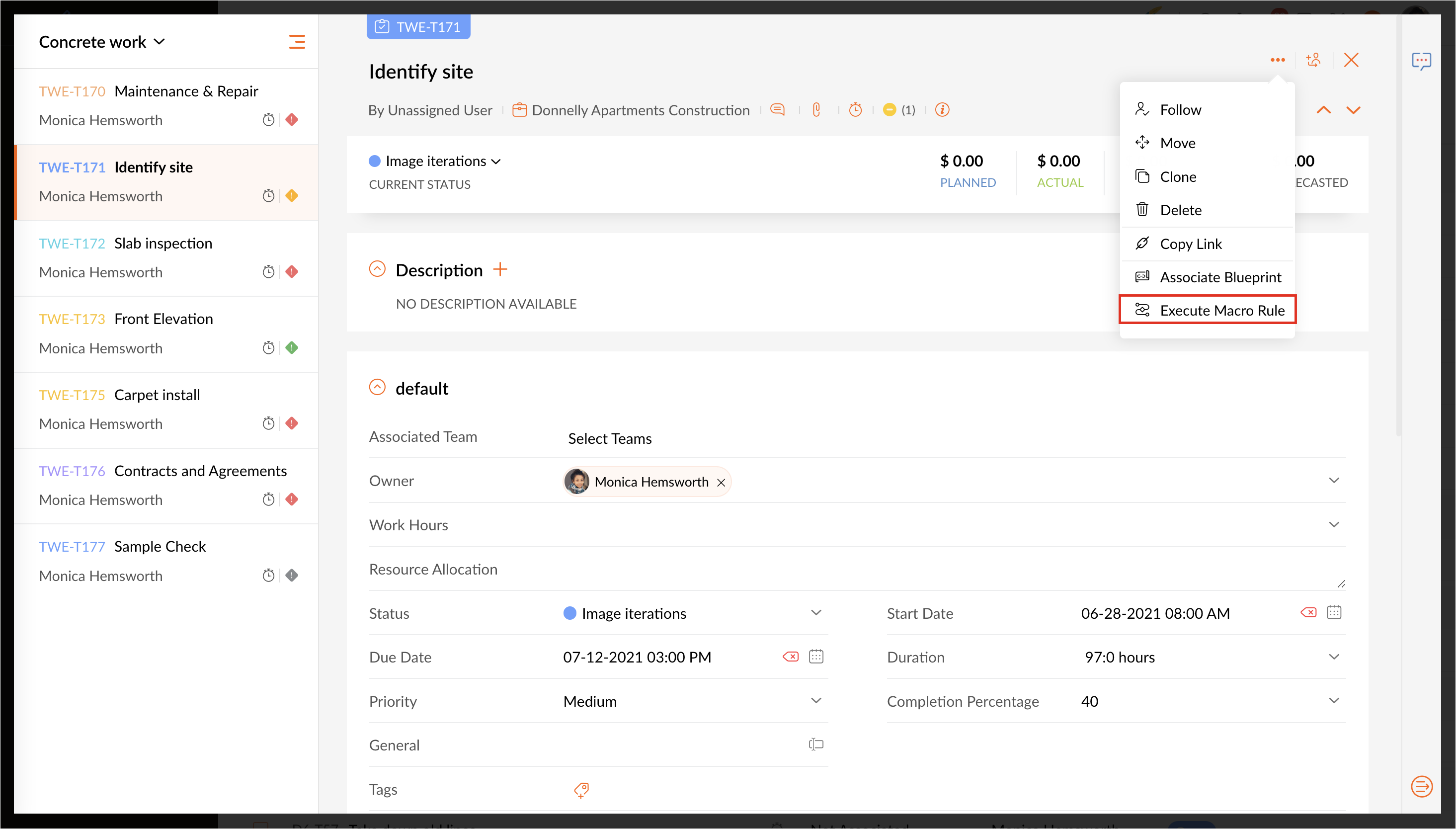The image size is (1456, 829).
Task: Click the timer icon in task header
Action: 855,109
